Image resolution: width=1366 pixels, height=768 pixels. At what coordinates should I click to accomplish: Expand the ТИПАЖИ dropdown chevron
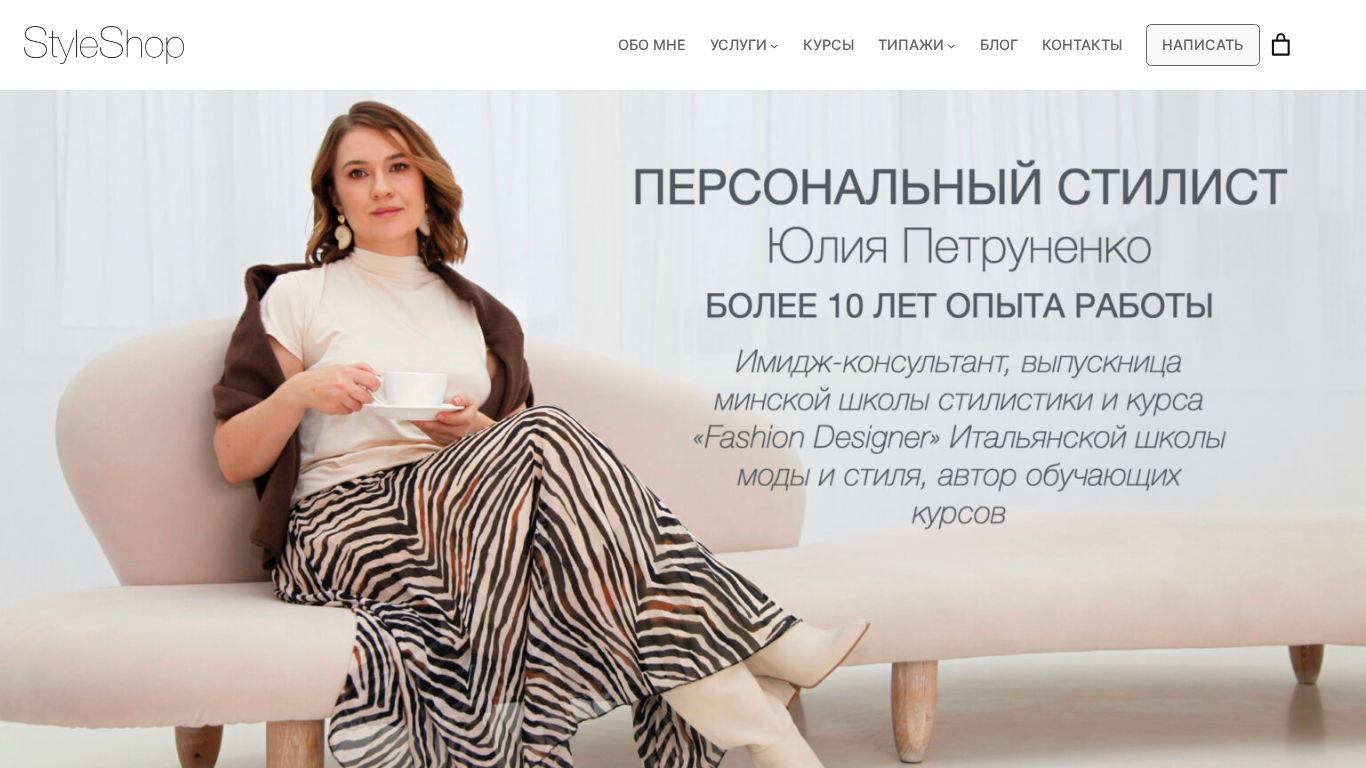[951, 46]
